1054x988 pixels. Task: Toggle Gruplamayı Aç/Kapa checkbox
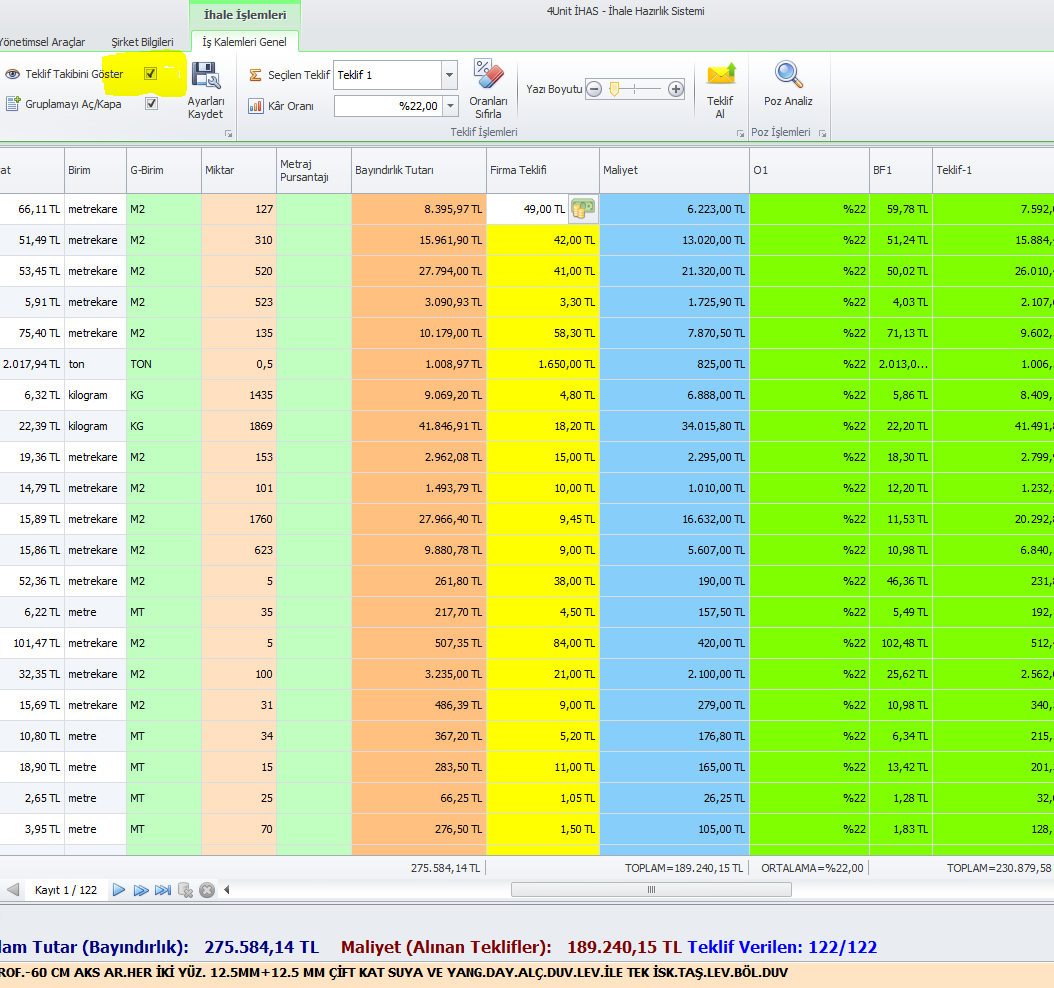pyautogui.click(x=151, y=103)
